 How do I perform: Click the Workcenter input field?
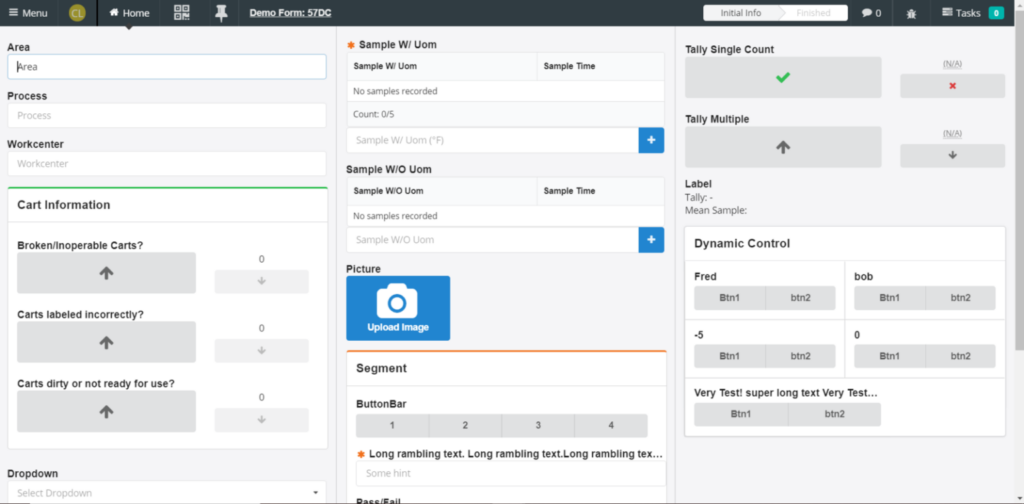[167, 164]
